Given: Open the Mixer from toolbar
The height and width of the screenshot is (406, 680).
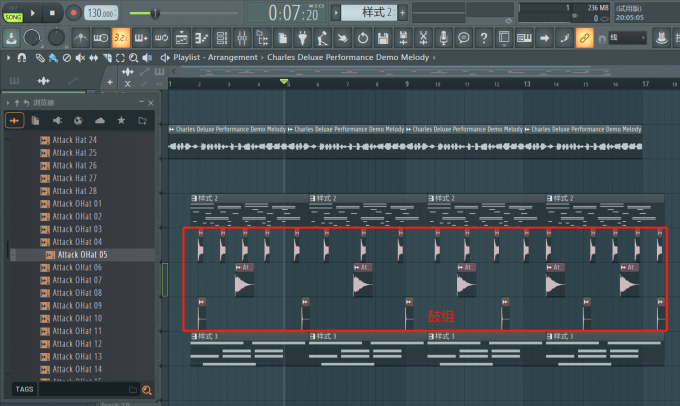Looking at the screenshot, I should [x=242, y=38].
